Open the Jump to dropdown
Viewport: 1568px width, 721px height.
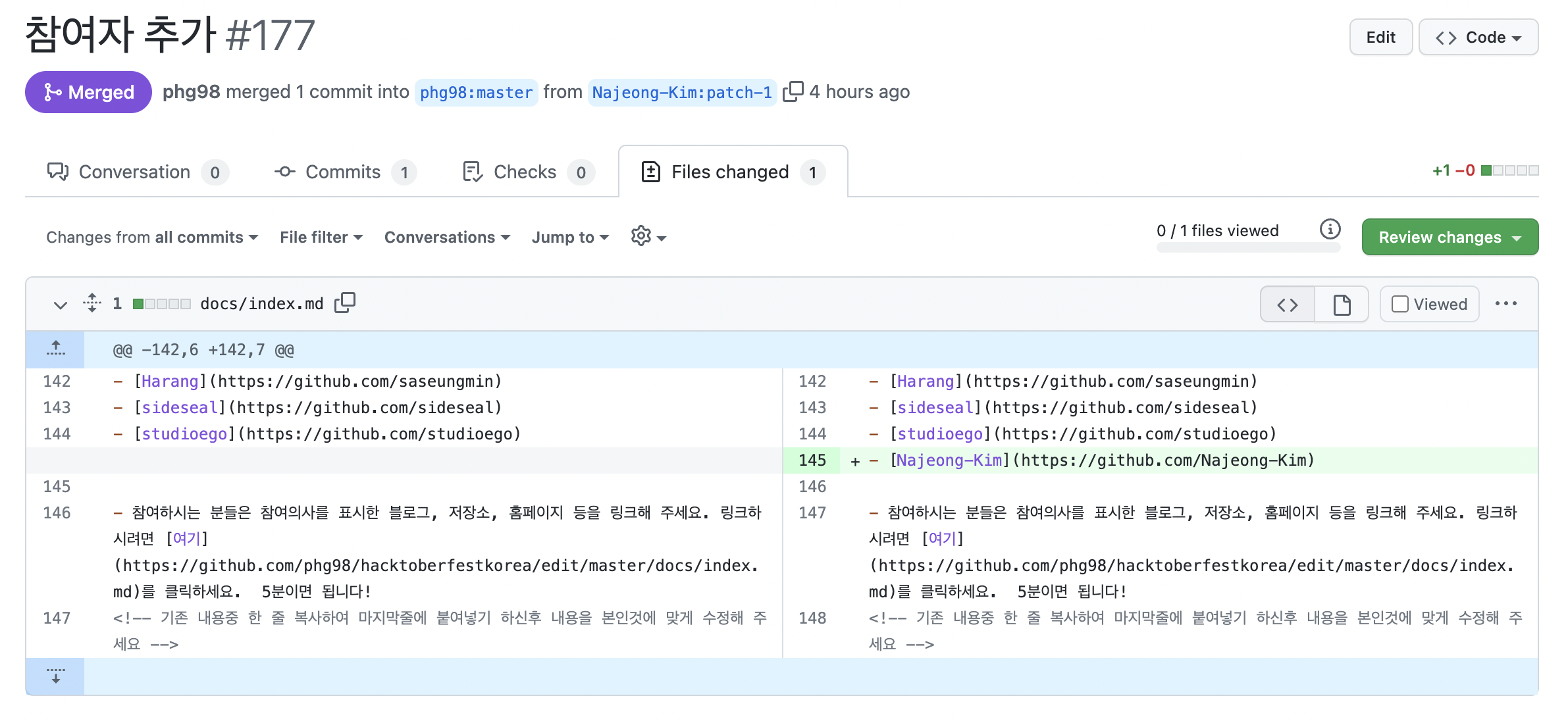point(570,237)
